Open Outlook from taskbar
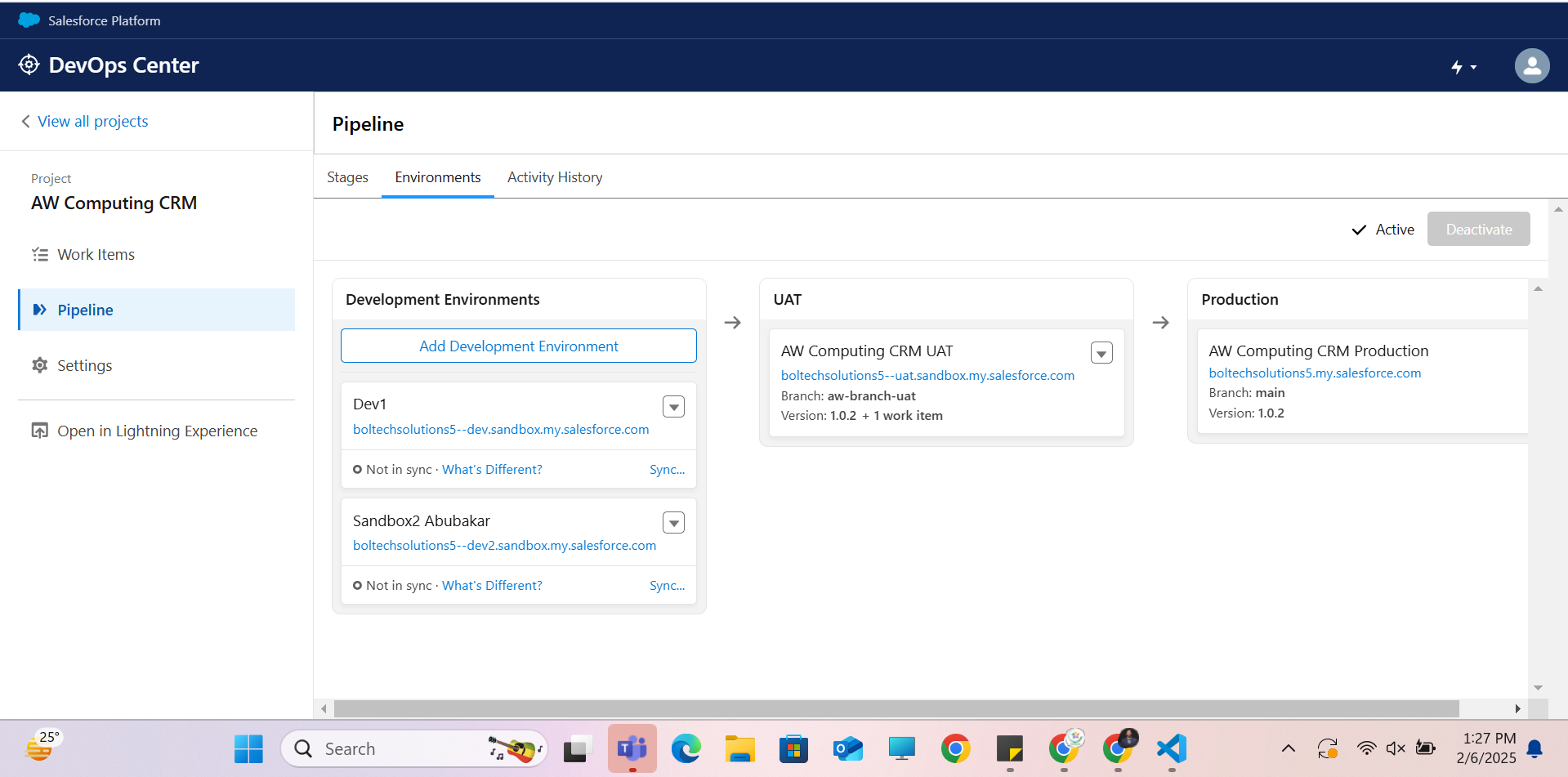This screenshot has width=1568, height=777. point(847,748)
